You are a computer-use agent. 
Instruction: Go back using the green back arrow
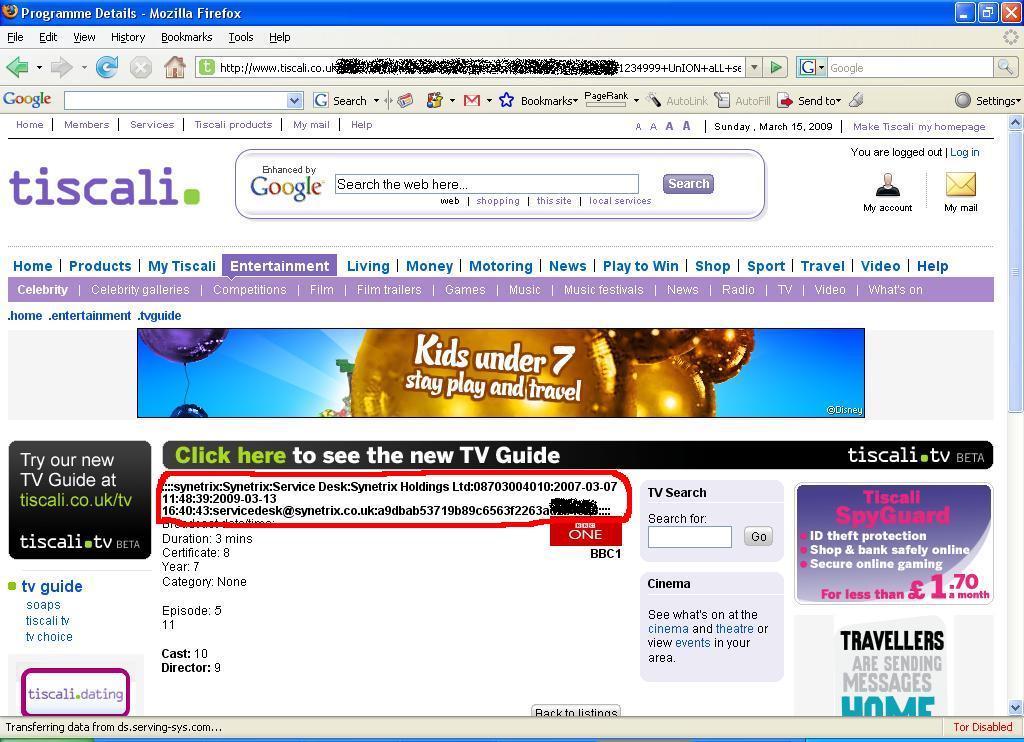click(18, 67)
